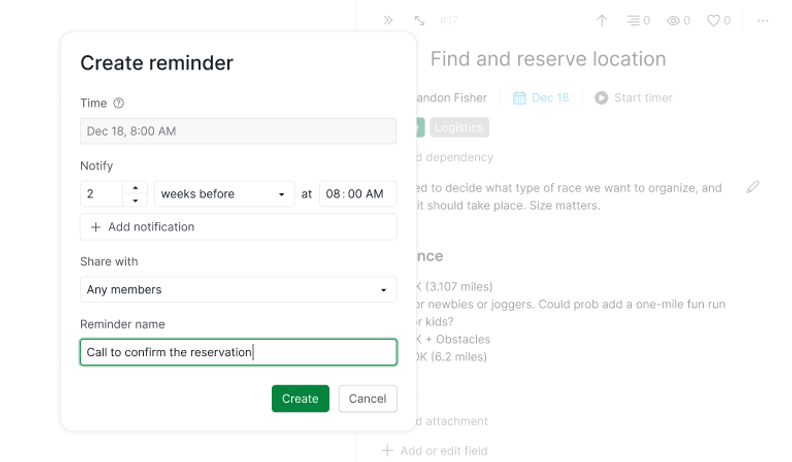Open the Any members share dropdown

click(x=238, y=289)
